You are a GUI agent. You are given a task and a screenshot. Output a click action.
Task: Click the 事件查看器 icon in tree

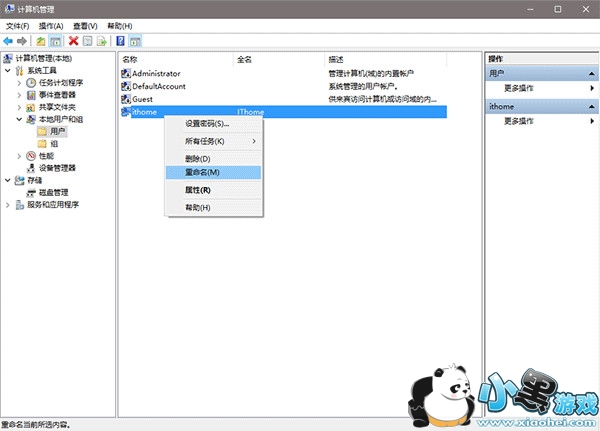pyautogui.click(x=31, y=95)
